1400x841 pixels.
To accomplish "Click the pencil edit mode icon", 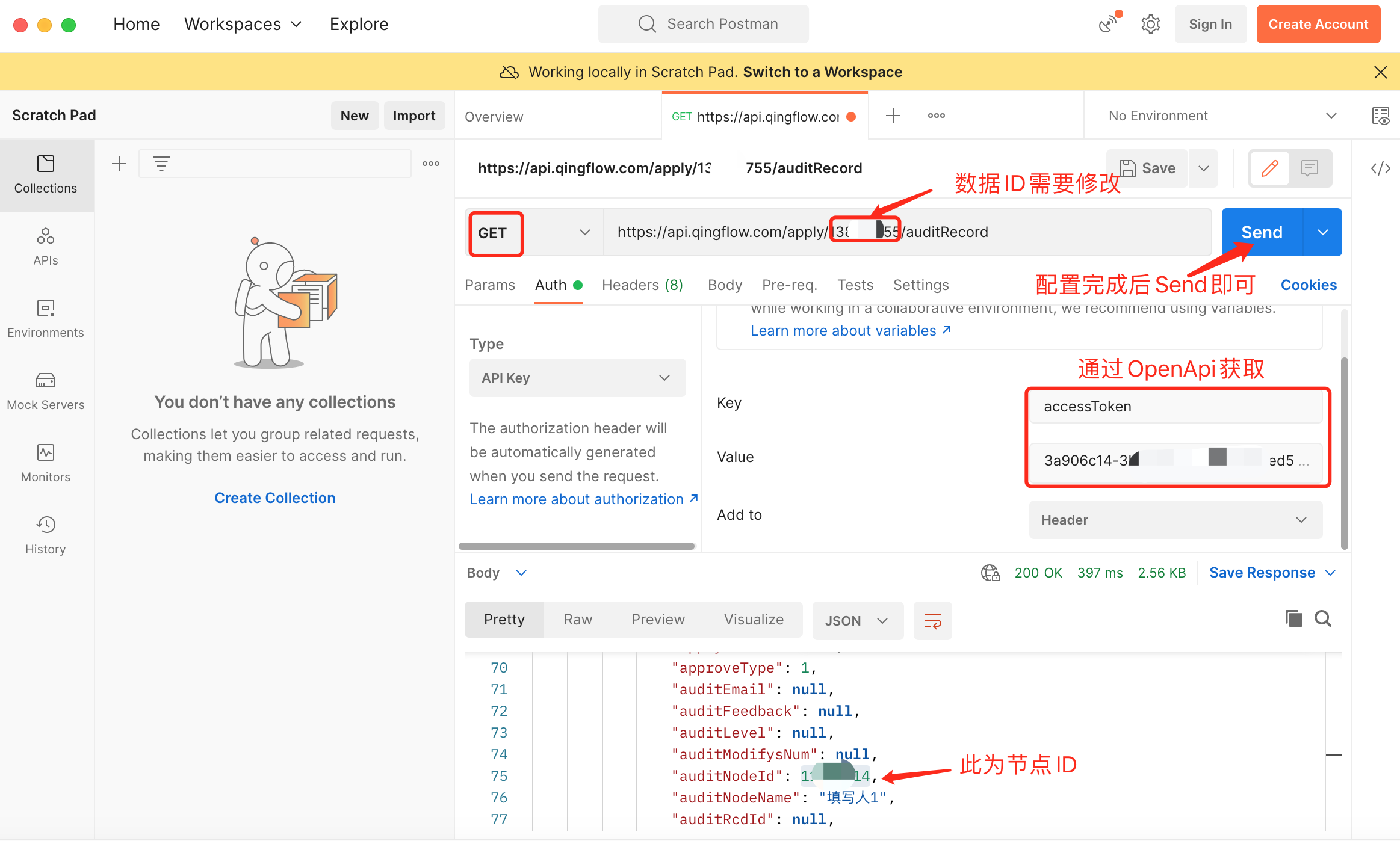I will 1270,168.
